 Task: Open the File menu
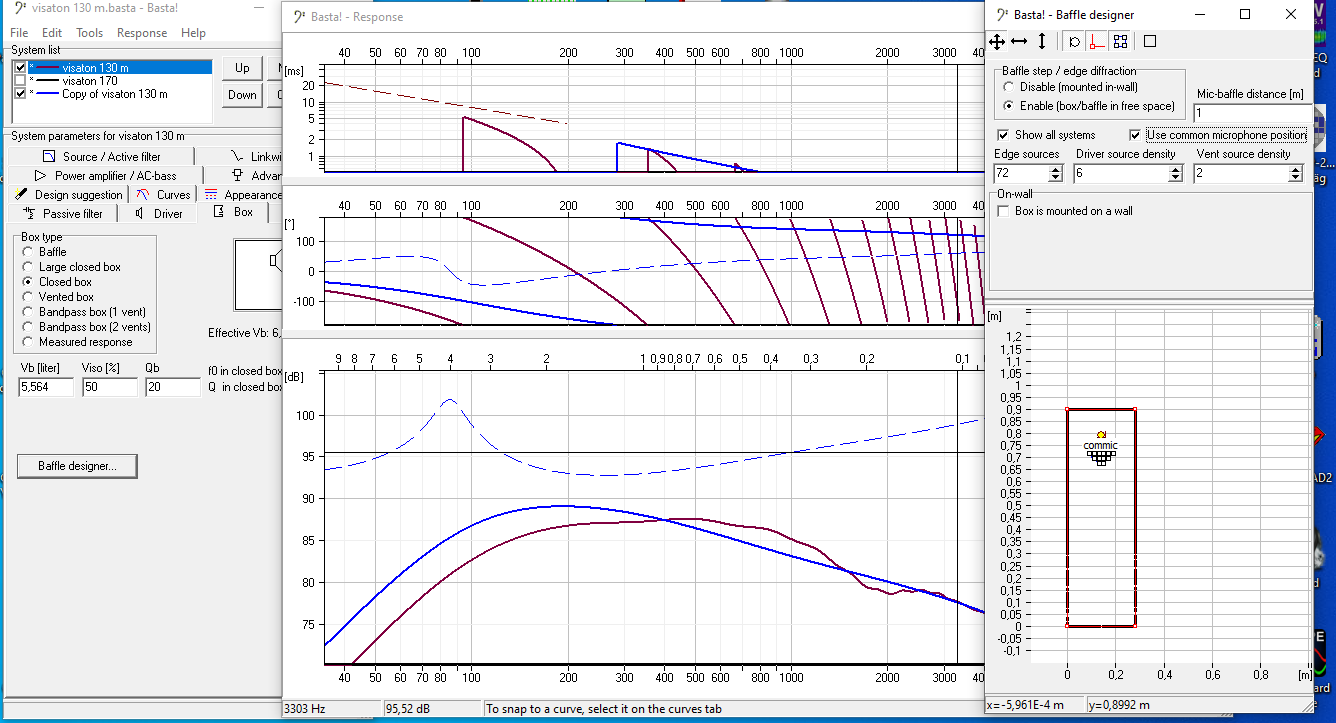pyautogui.click(x=19, y=33)
